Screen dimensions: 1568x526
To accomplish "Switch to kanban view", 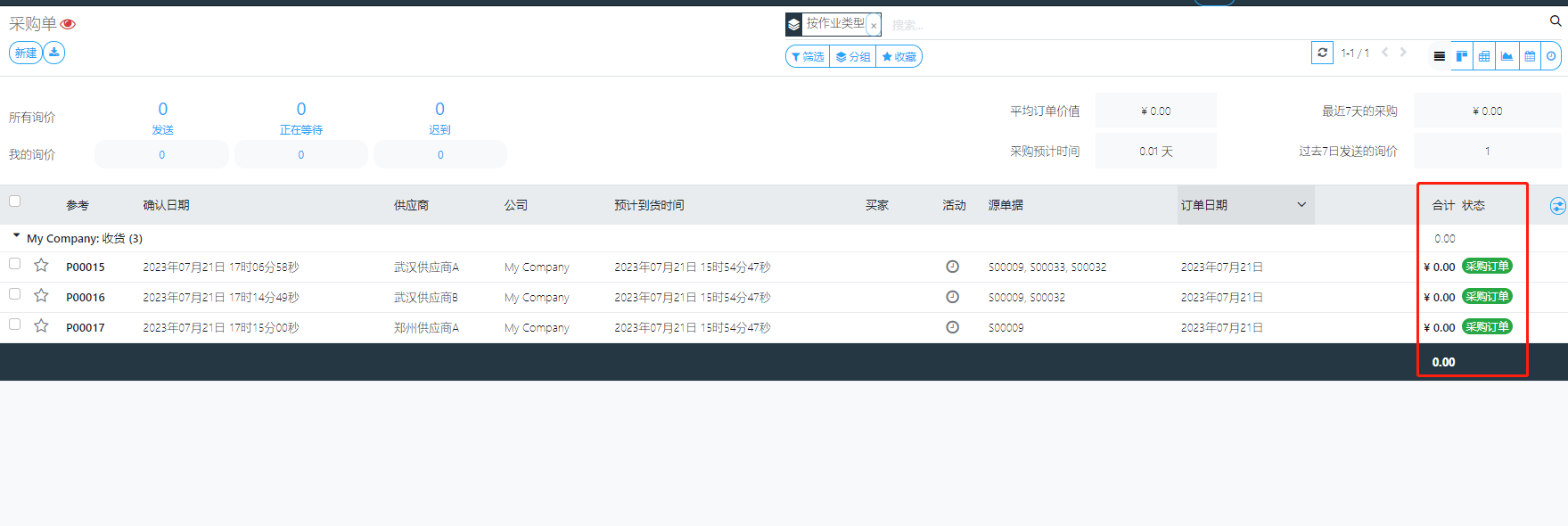I will [1462, 56].
